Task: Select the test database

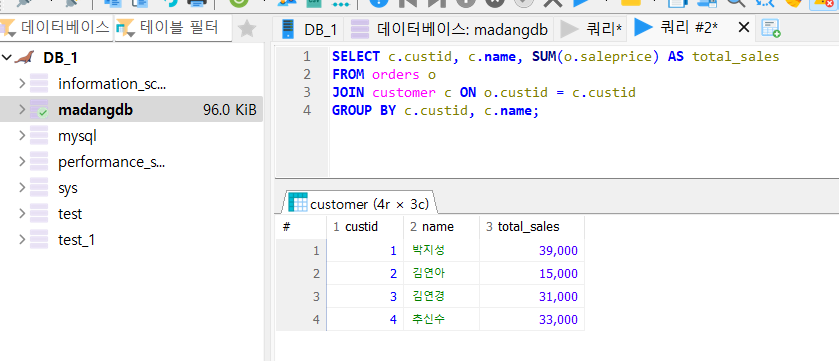Action: (x=70, y=214)
